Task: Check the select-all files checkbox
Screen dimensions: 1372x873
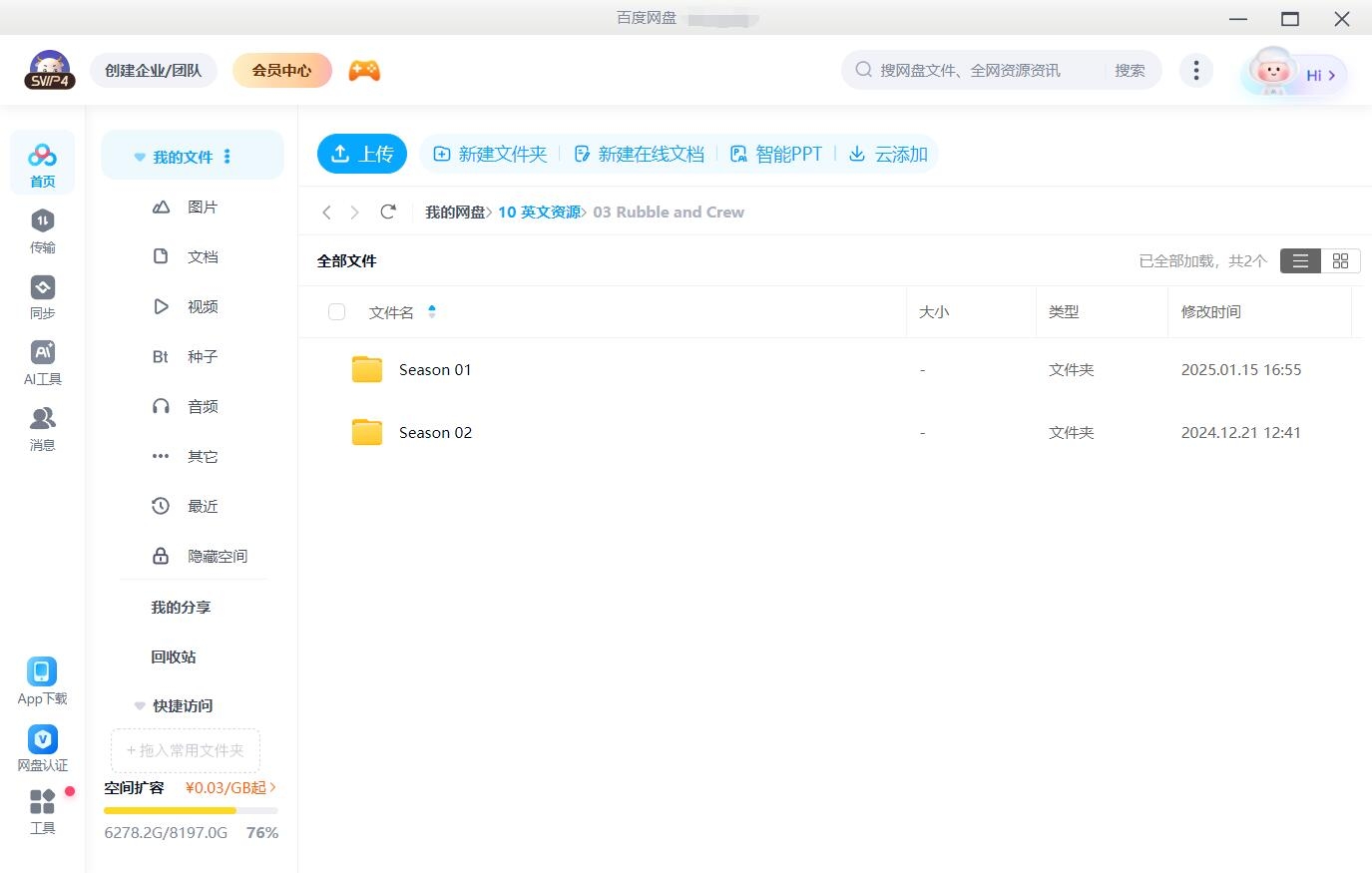Action: 336,311
